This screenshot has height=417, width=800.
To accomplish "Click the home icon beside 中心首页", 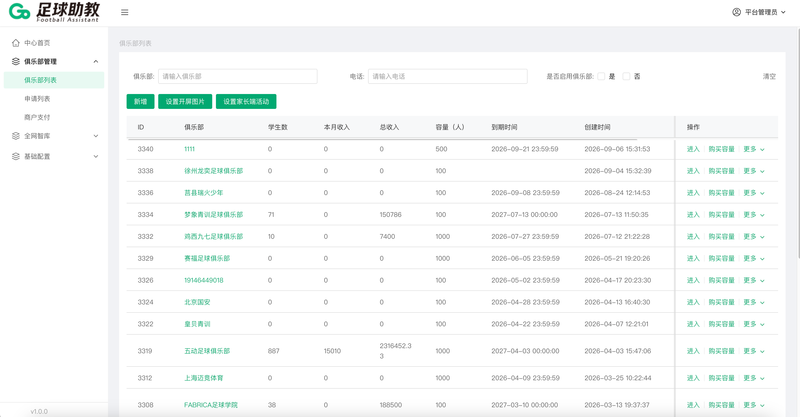I will point(16,43).
